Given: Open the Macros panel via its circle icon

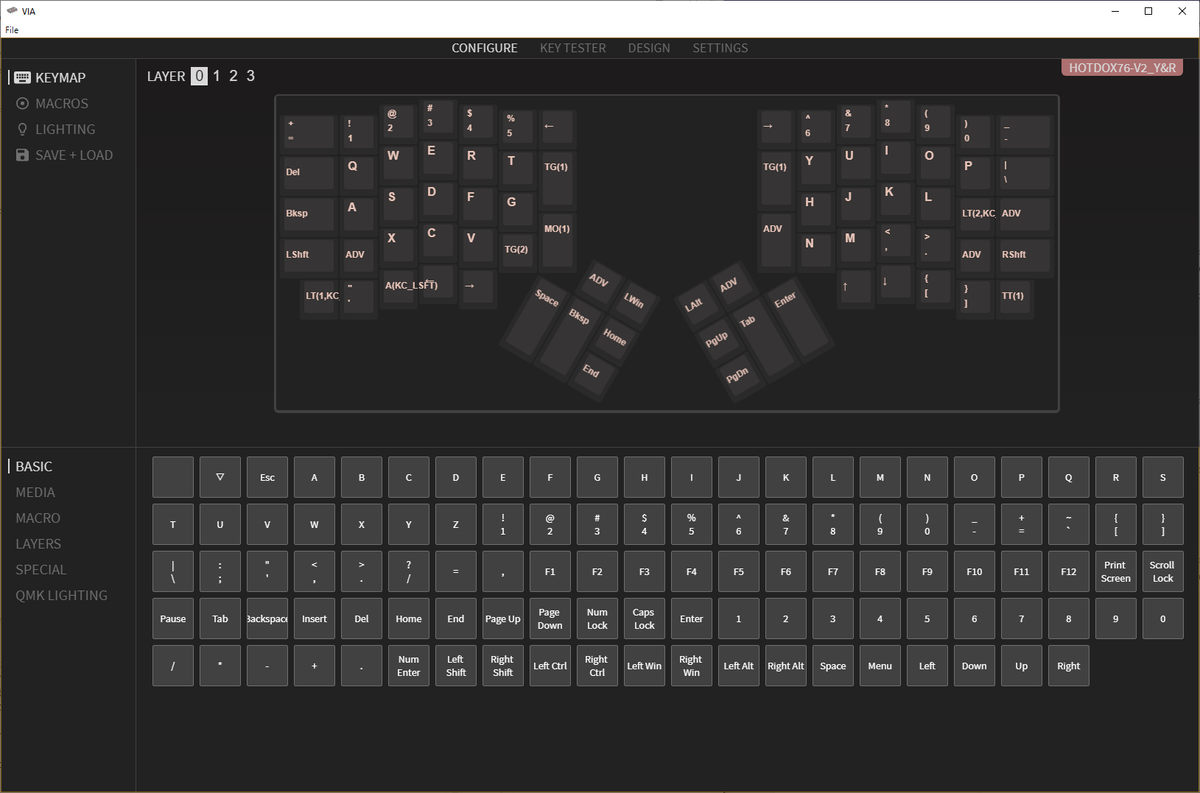Looking at the screenshot, I should click(23, 103).
